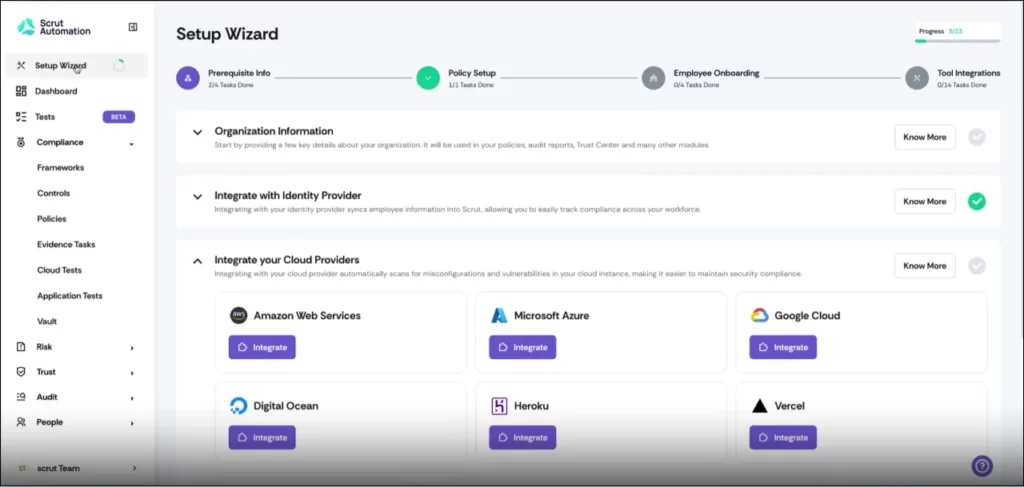Open the scrut Team account arrow

click(135, 469)
